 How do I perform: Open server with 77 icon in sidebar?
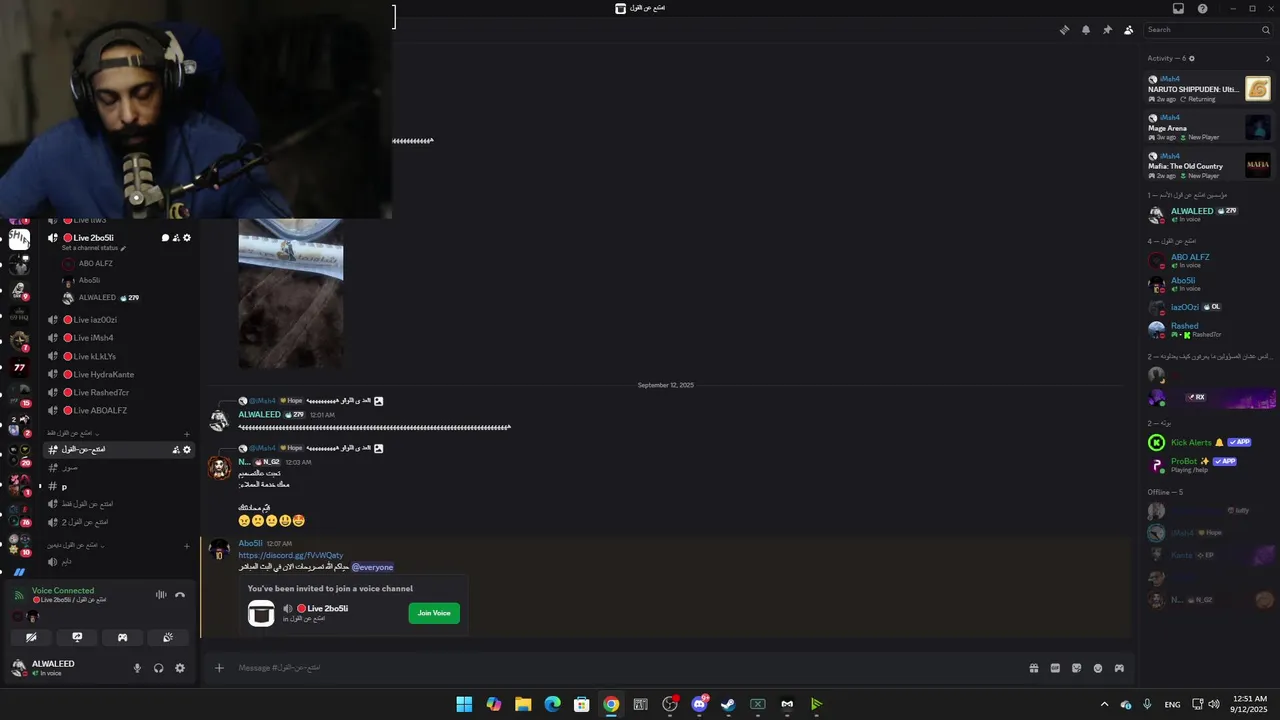pyautogui.click(x=19, y=367)
